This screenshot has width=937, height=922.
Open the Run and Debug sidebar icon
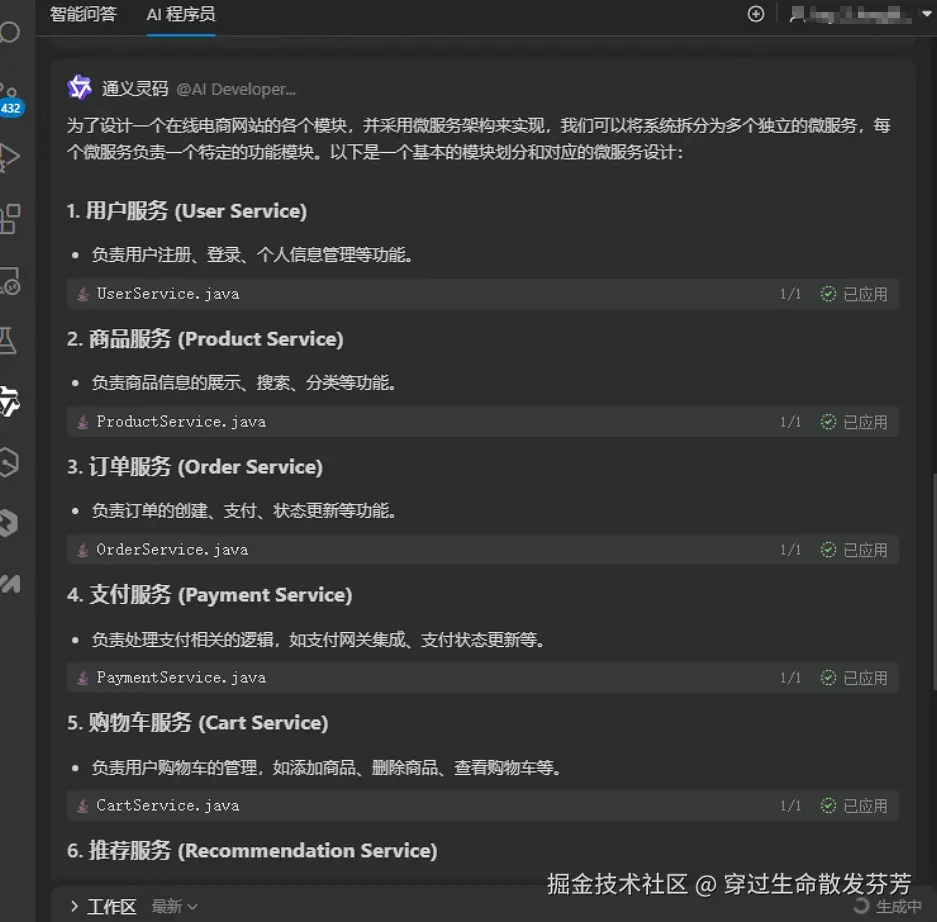(9, 157)
